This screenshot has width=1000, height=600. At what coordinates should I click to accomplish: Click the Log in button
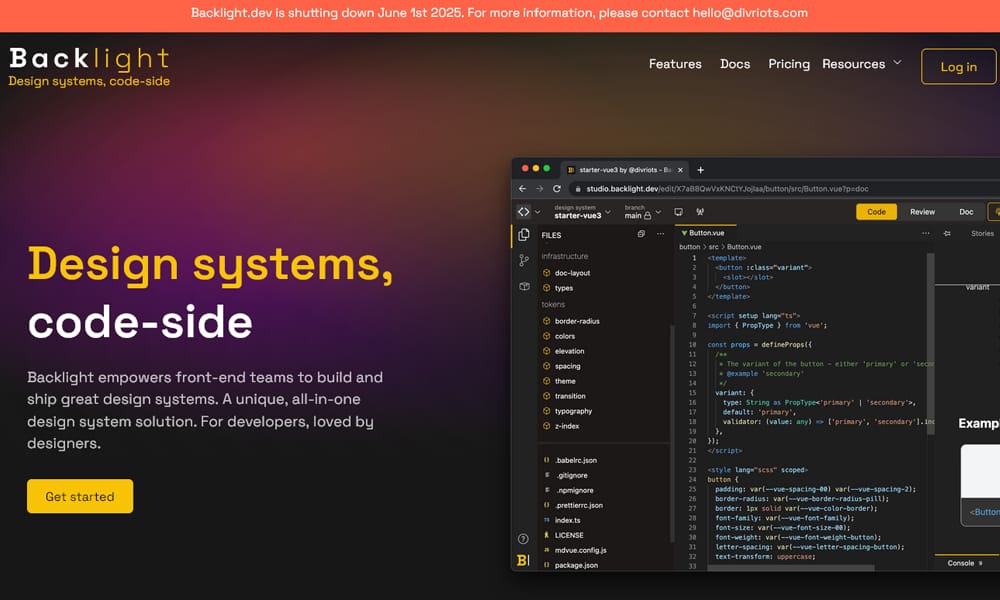(957, 66)
